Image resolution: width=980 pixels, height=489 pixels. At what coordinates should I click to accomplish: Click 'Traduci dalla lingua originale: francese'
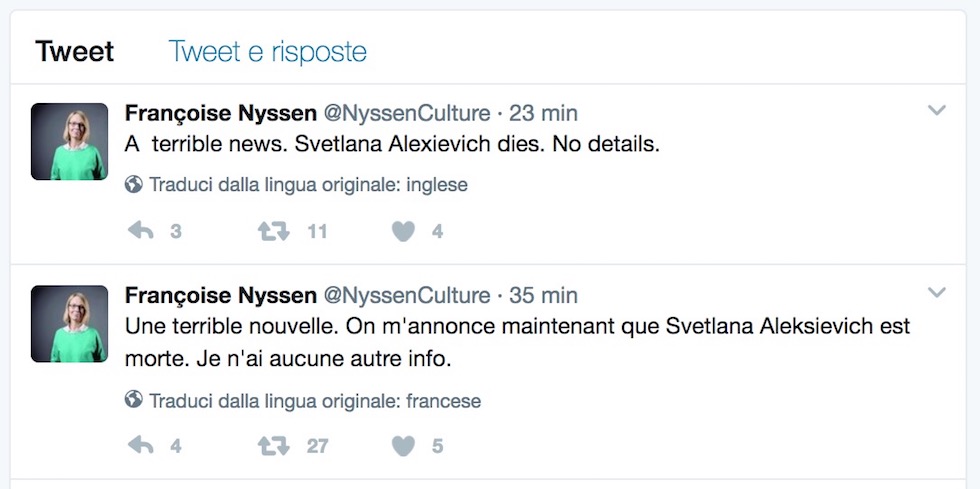tap(315, 401)
